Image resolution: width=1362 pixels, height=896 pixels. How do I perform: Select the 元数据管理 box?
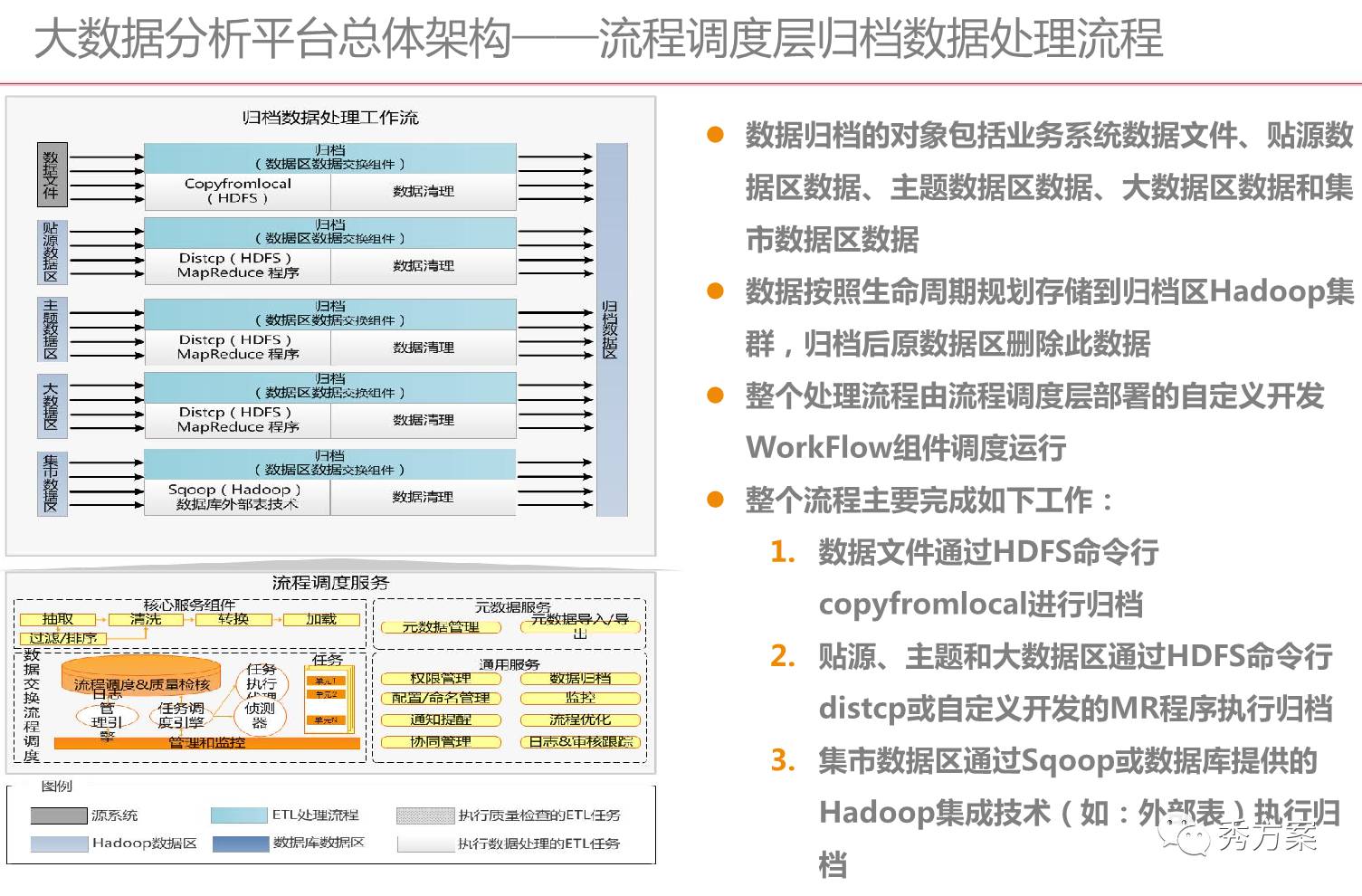441,626
